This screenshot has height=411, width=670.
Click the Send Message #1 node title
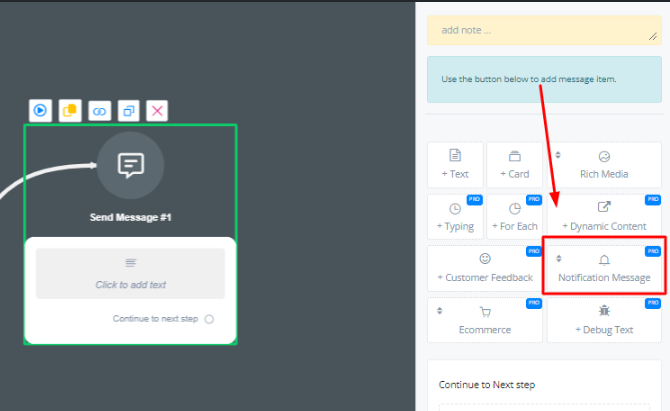click(130, 217)
